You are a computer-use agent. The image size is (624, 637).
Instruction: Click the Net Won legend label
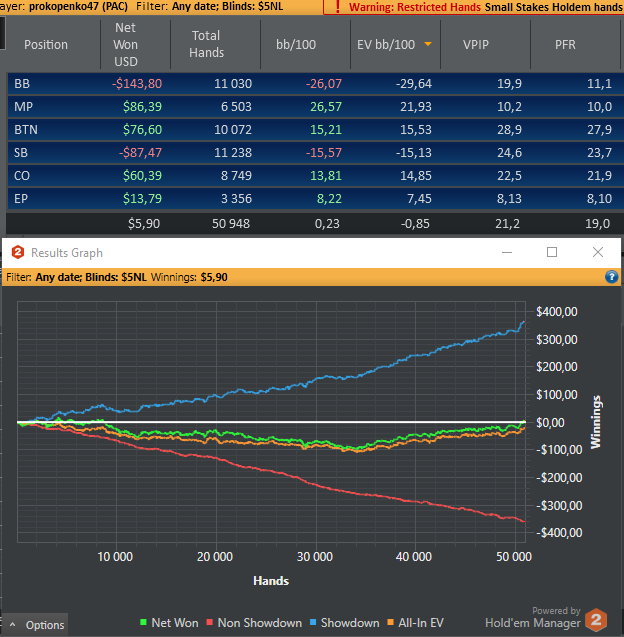(175, 623)
